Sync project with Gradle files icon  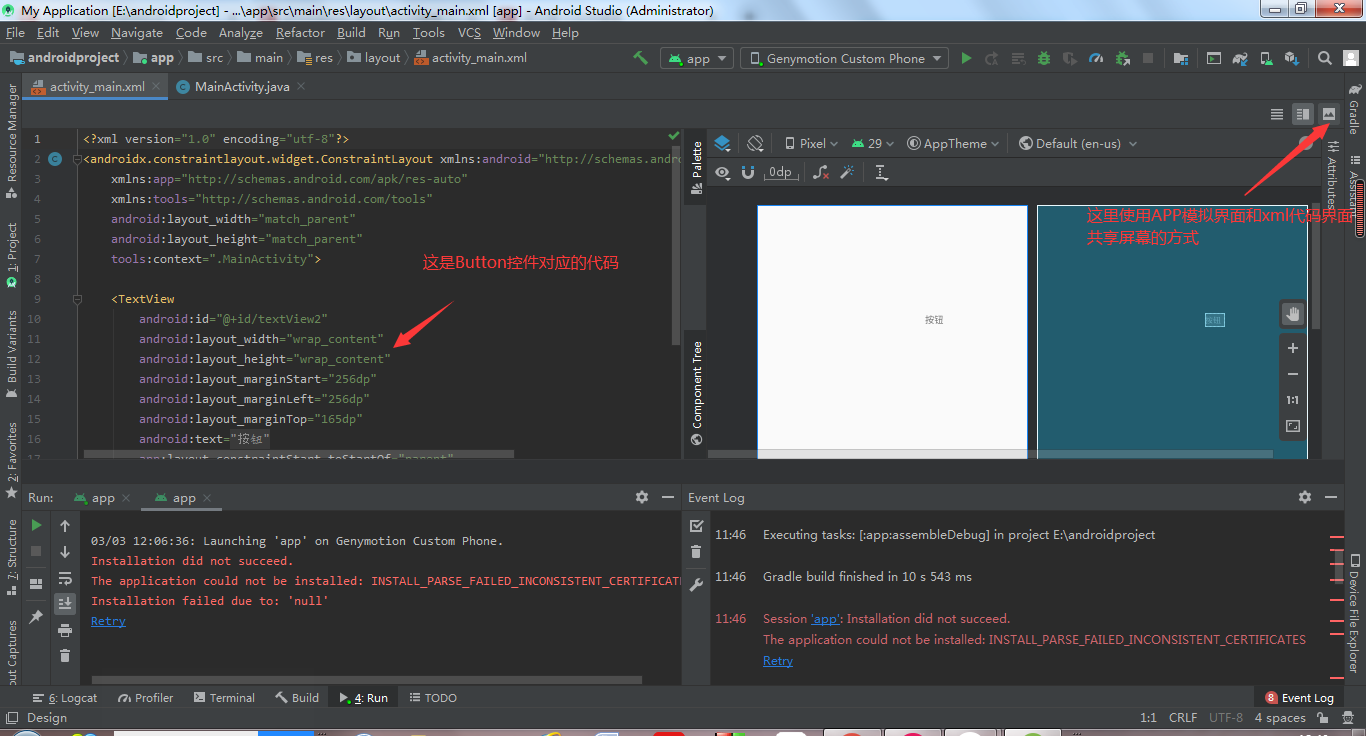(x=1240, y=57)
